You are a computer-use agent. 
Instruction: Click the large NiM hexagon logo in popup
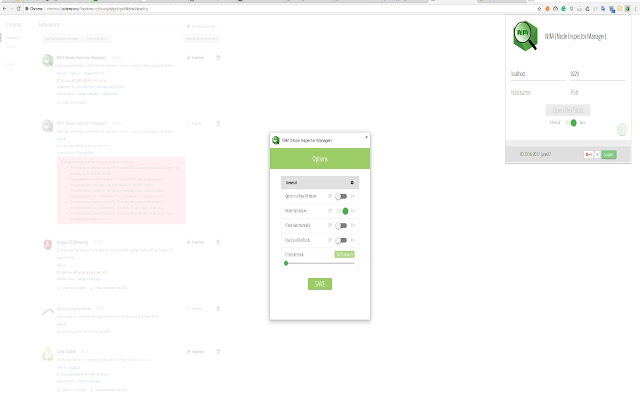(526, 36)
